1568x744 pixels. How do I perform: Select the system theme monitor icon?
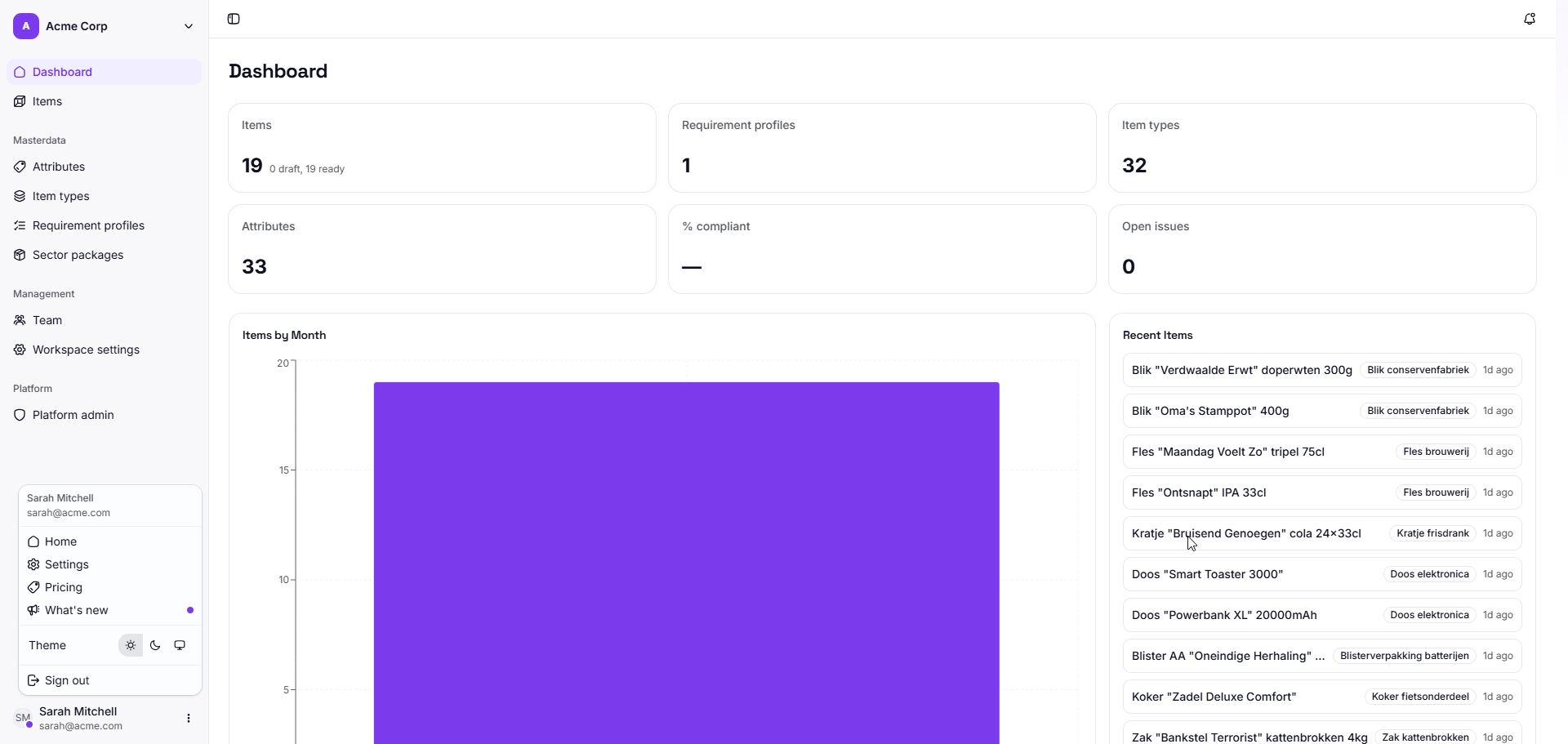[180, 645]
